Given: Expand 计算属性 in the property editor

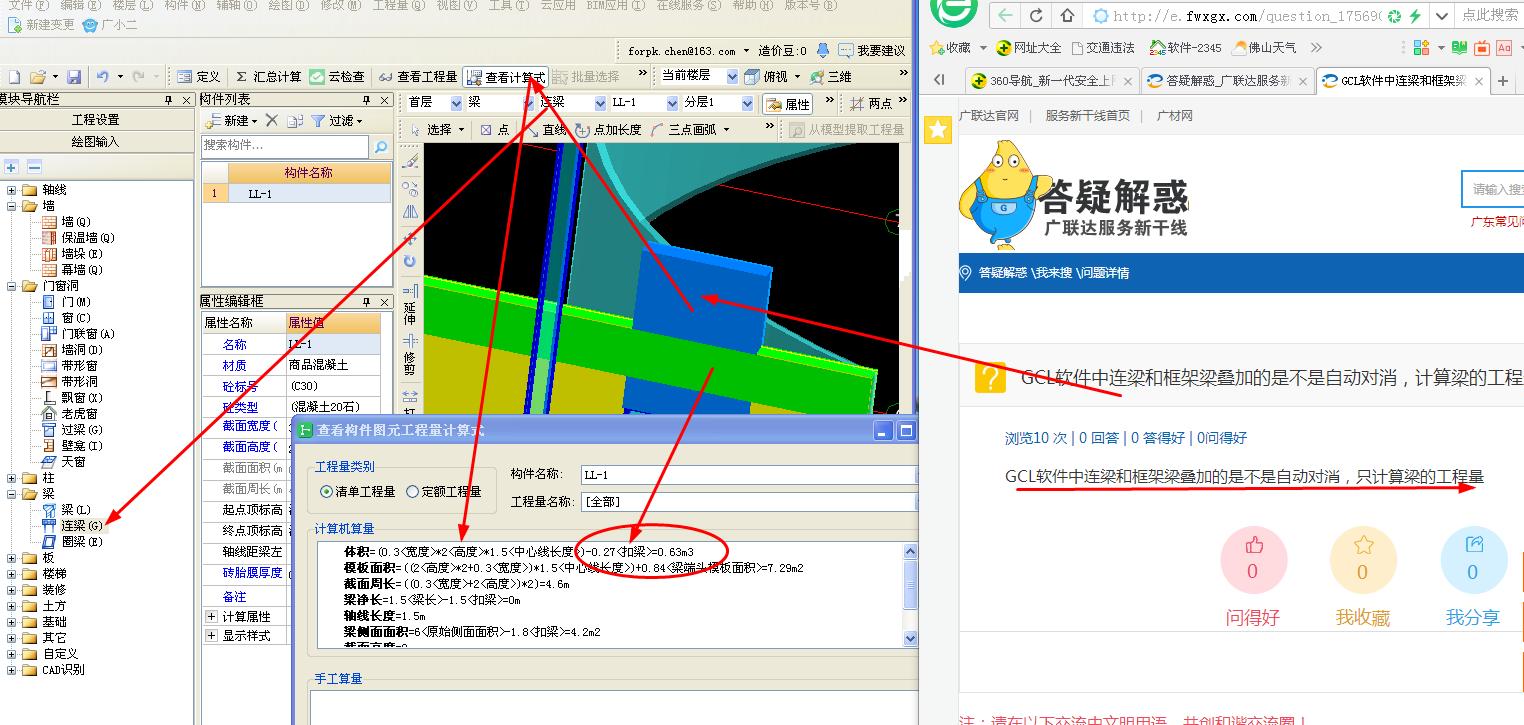Looking at the screenshot, I should coord(211,617).
